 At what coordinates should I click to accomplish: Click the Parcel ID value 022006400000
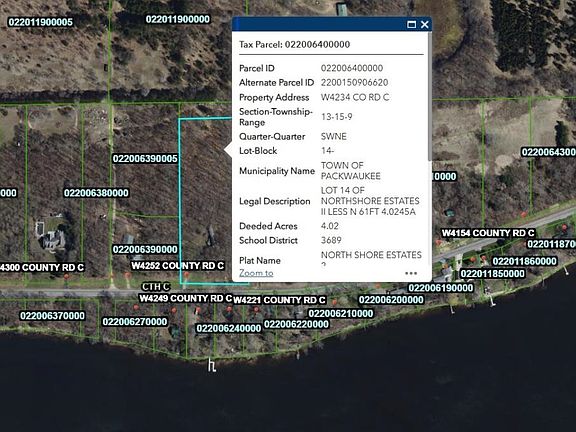[352, 68]
